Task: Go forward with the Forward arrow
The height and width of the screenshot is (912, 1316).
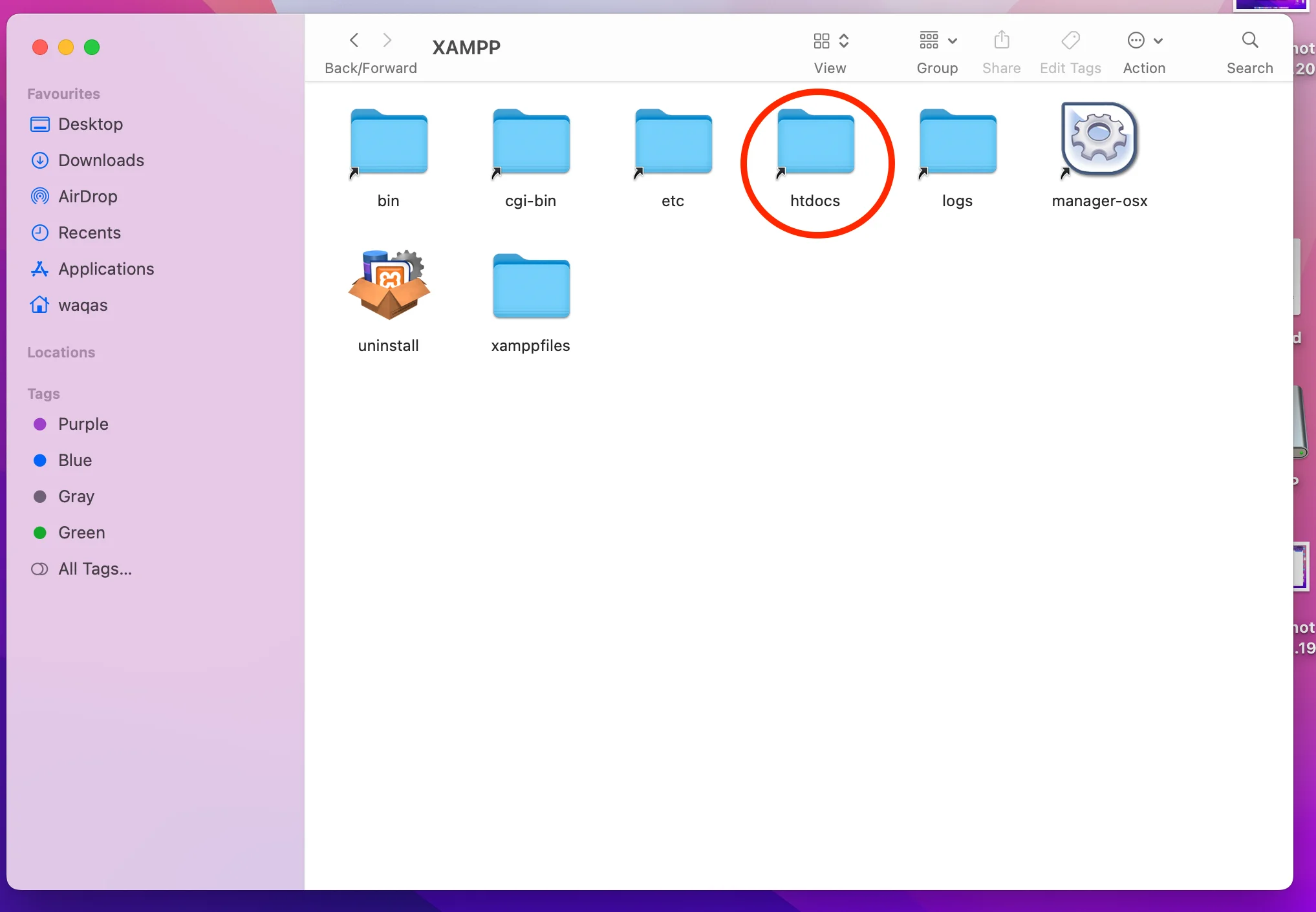Action: [x=387, y=40]
